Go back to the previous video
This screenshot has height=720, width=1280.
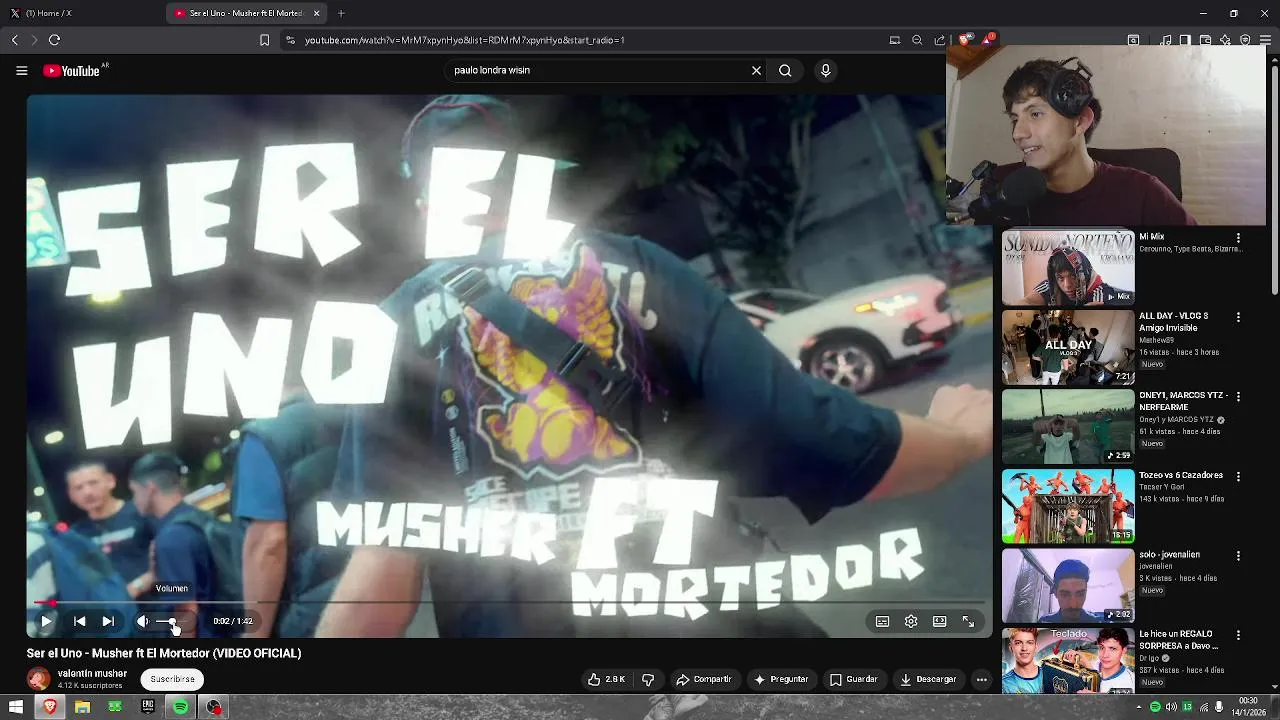(79, 621)
